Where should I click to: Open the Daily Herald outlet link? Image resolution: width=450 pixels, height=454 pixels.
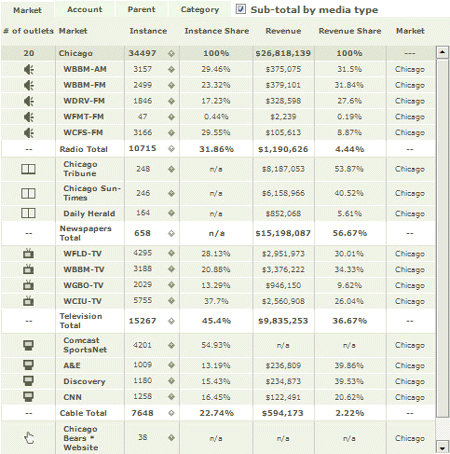pyautogui.click(x=89, y=214)
